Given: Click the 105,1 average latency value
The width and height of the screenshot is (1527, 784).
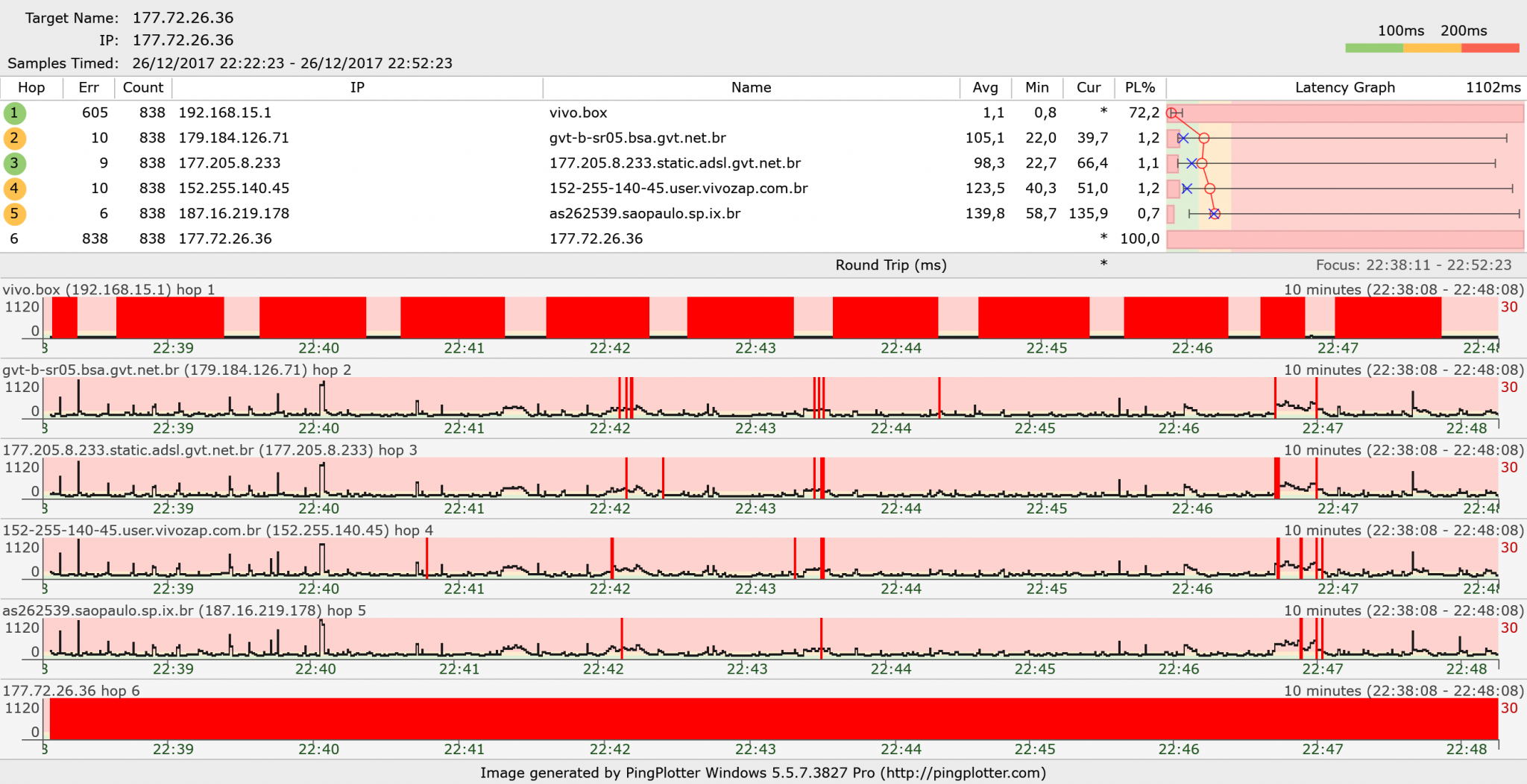Looking at the screenshot, I should coord(985,138).
